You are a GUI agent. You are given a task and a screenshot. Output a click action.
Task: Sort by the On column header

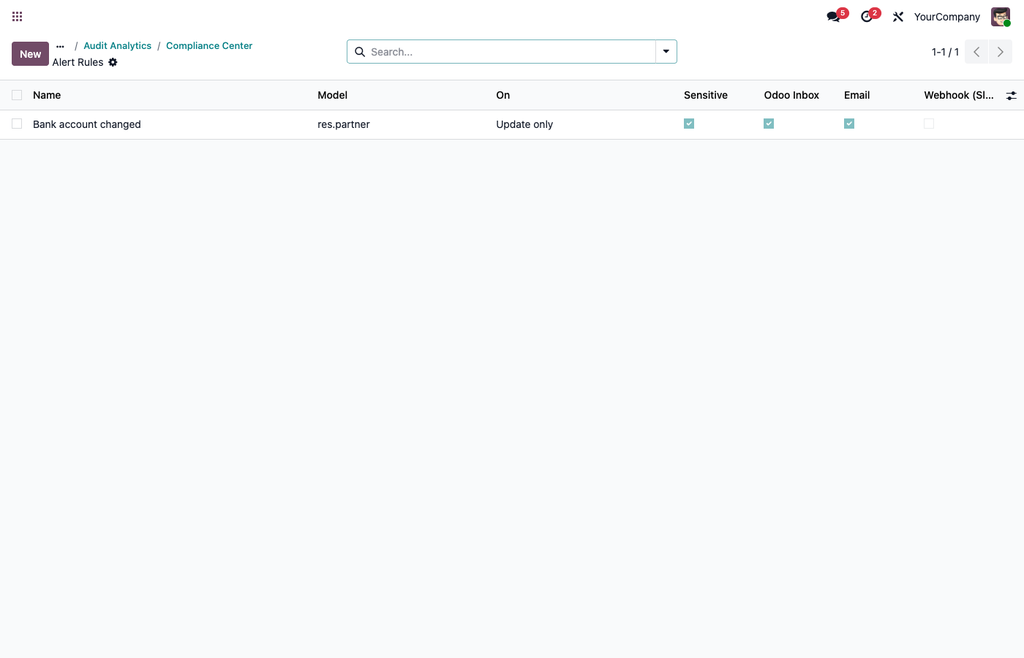[503, 95]
